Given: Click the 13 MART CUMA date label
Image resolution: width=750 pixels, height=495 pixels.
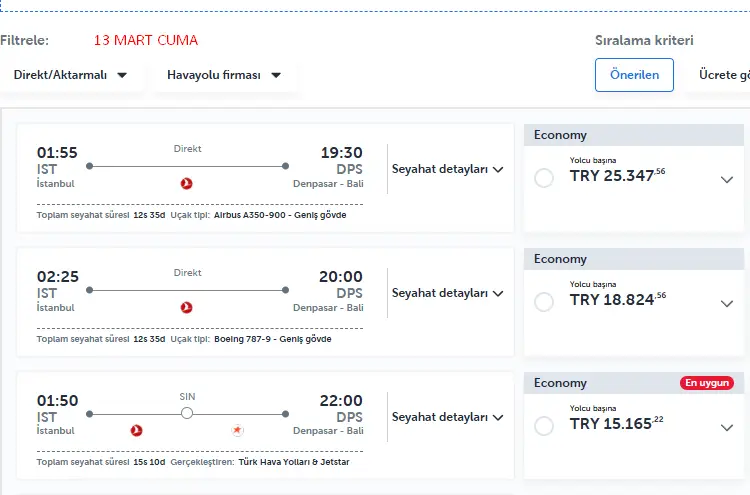Looking at the screenshot, I should (146, 40).
